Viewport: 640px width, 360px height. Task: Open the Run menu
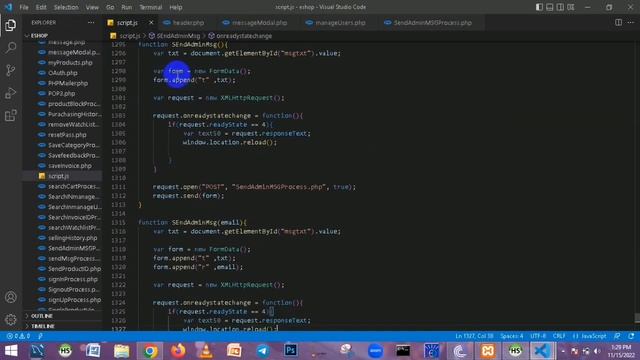[127, 7]
